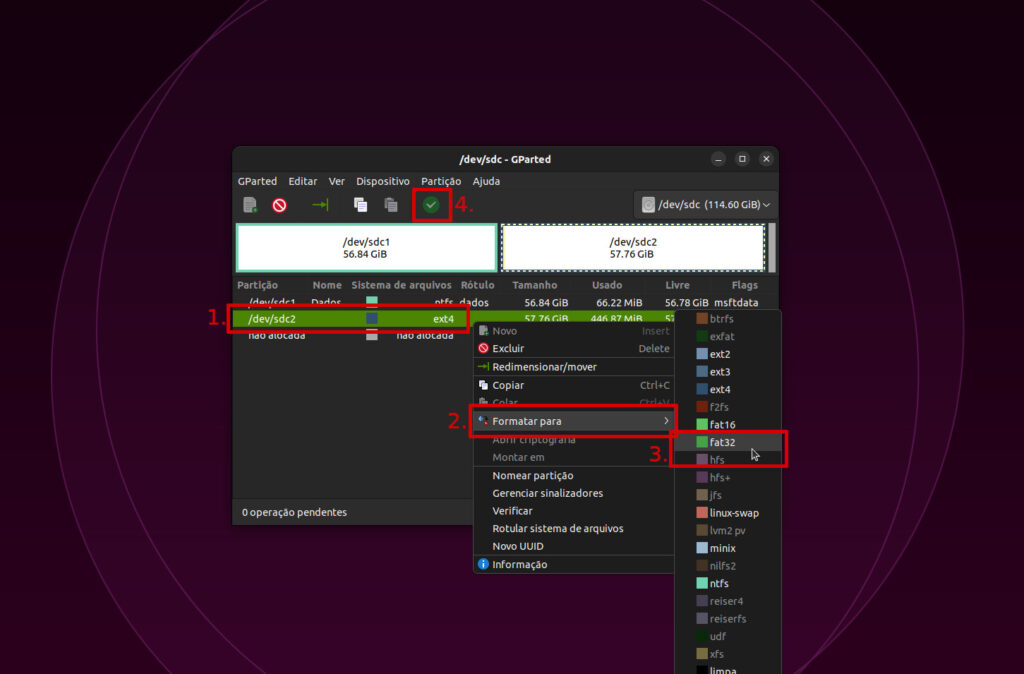Click the 66.22 MiB used value
The width and height of the screenshot is (1024, 674).
click(619, 303)
